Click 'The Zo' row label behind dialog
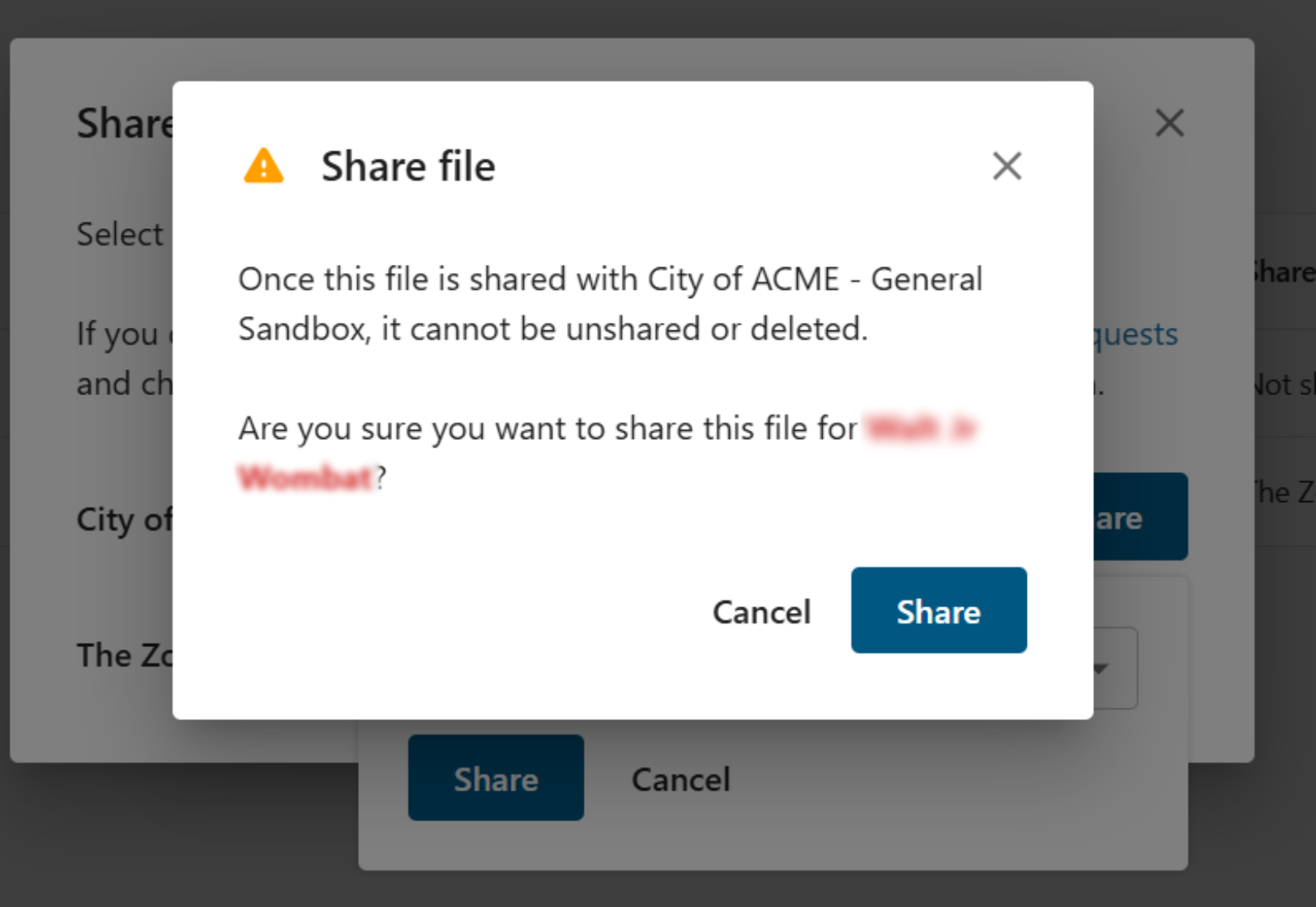This screenshot has height=907, width=1316. coord(124,655)
